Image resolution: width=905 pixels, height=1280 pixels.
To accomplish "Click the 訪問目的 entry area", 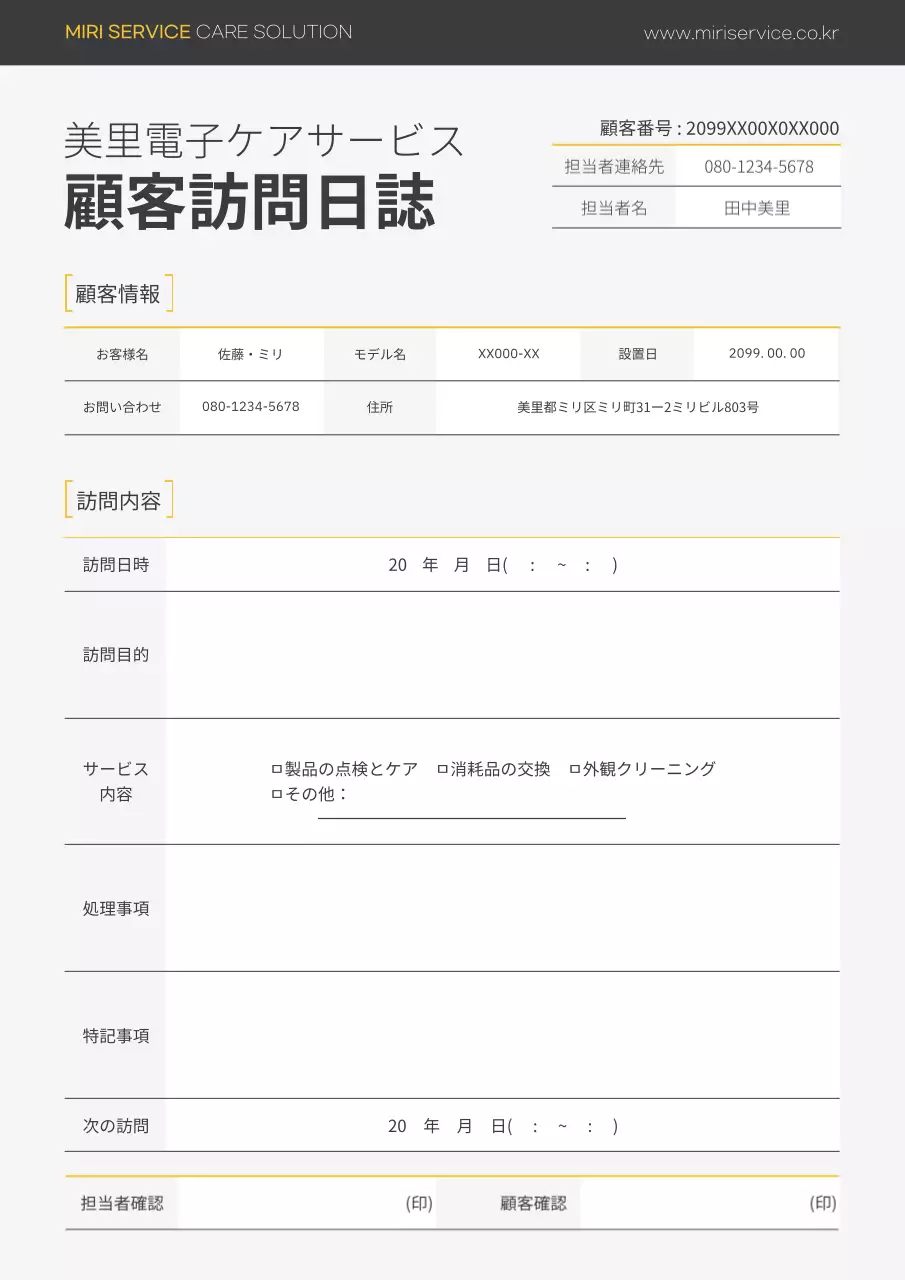I will [x=500, y=655].
